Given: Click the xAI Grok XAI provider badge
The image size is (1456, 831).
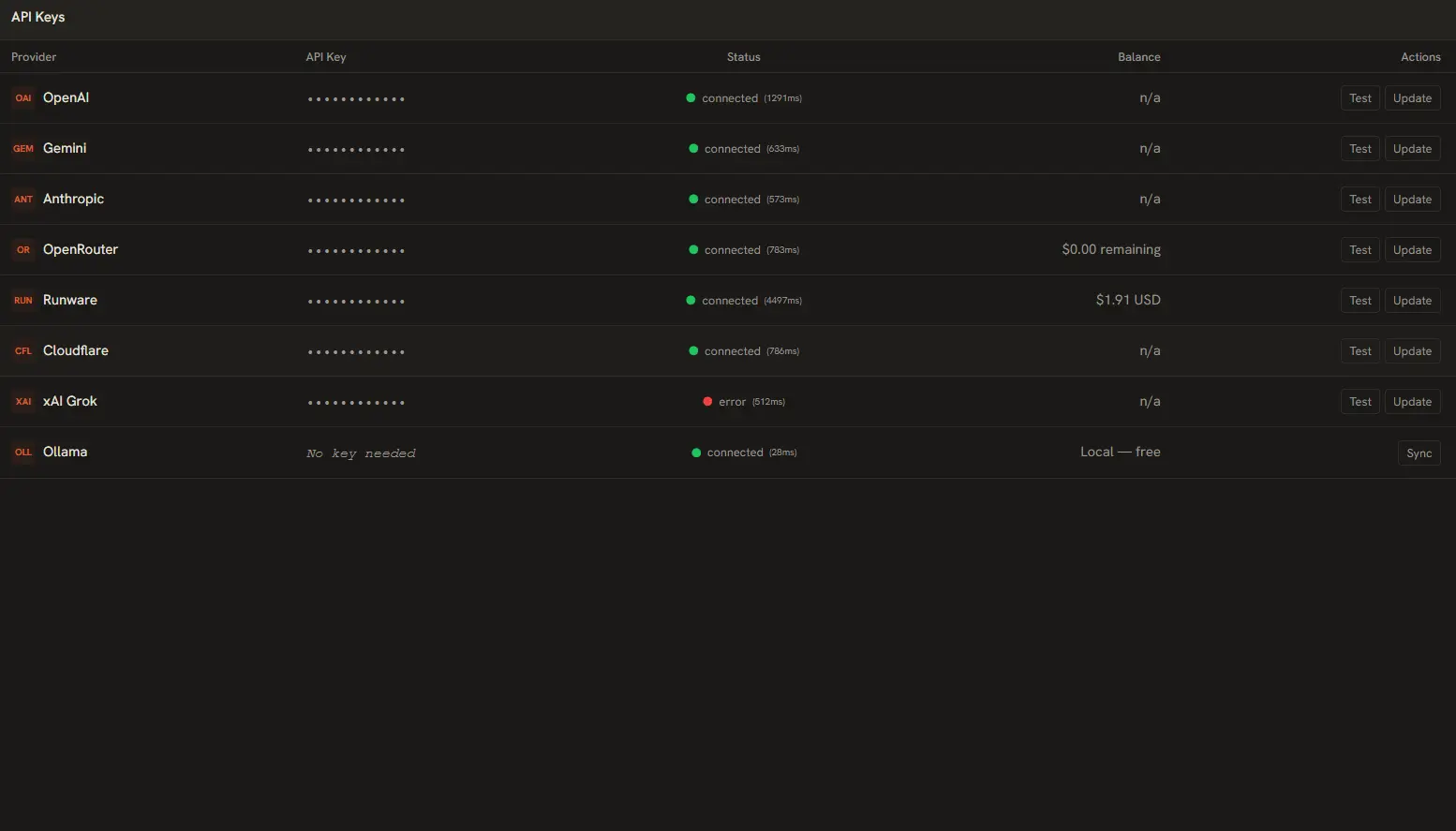Looking at the screenshot, I should tap(23, 402).
